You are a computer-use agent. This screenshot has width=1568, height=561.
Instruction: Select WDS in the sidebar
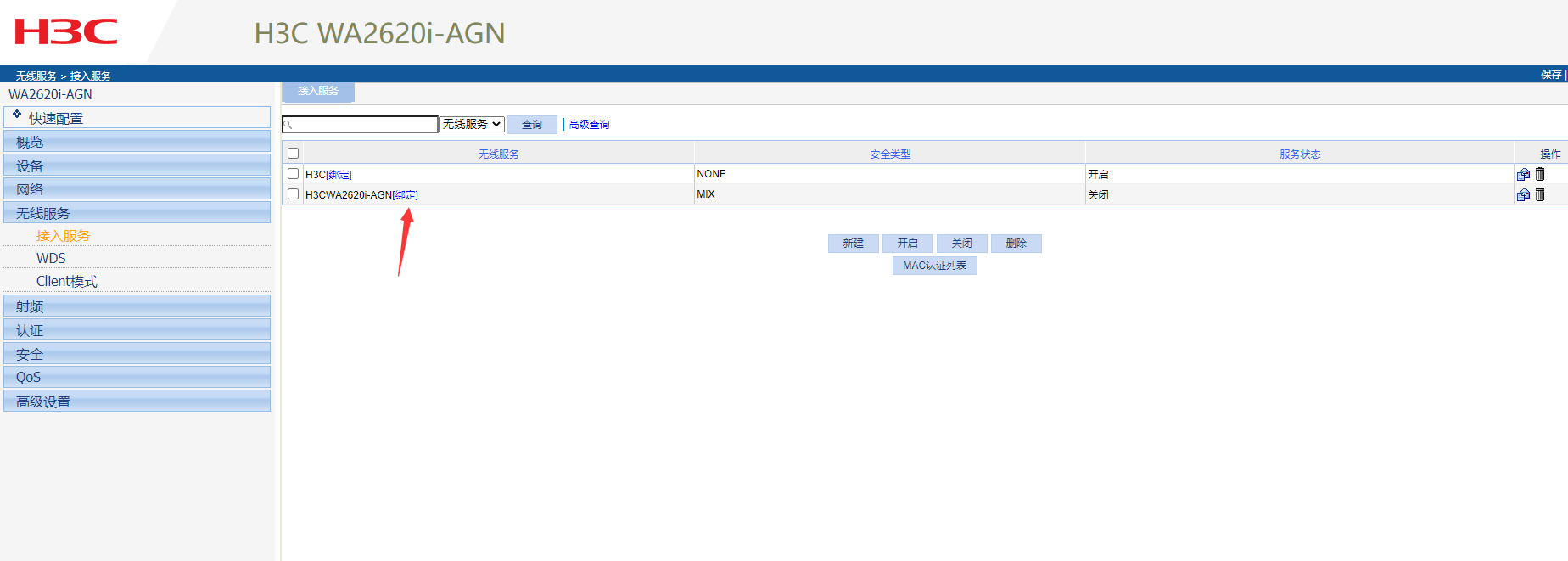[x=51, y=258]
